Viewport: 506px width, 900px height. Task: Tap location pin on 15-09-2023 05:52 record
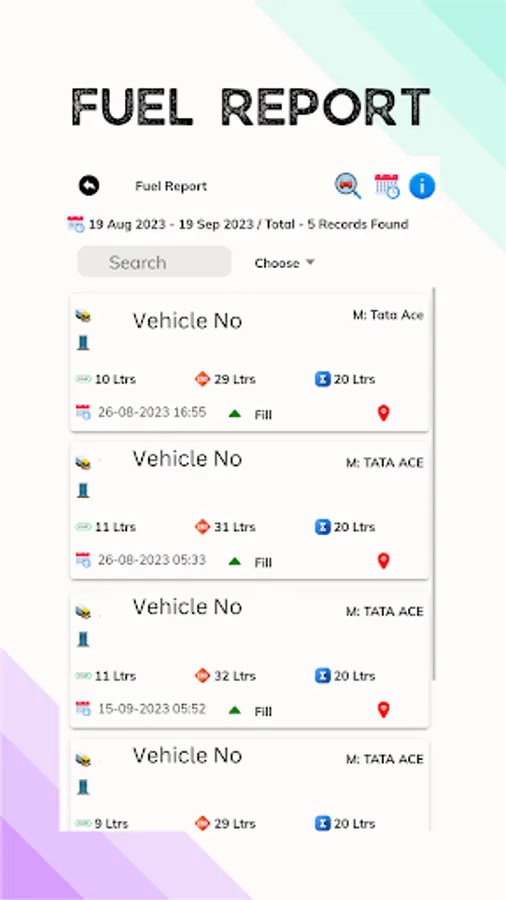click(383, 709)
